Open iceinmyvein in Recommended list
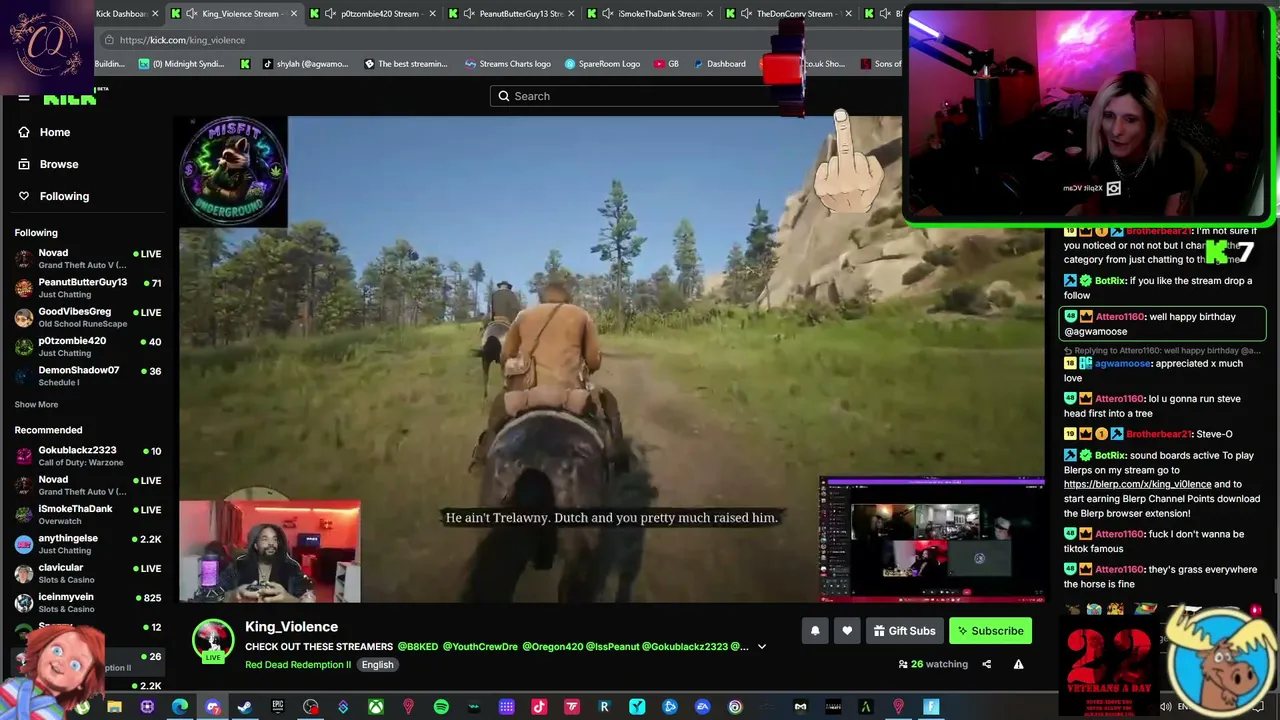 (x=87, y=603)
